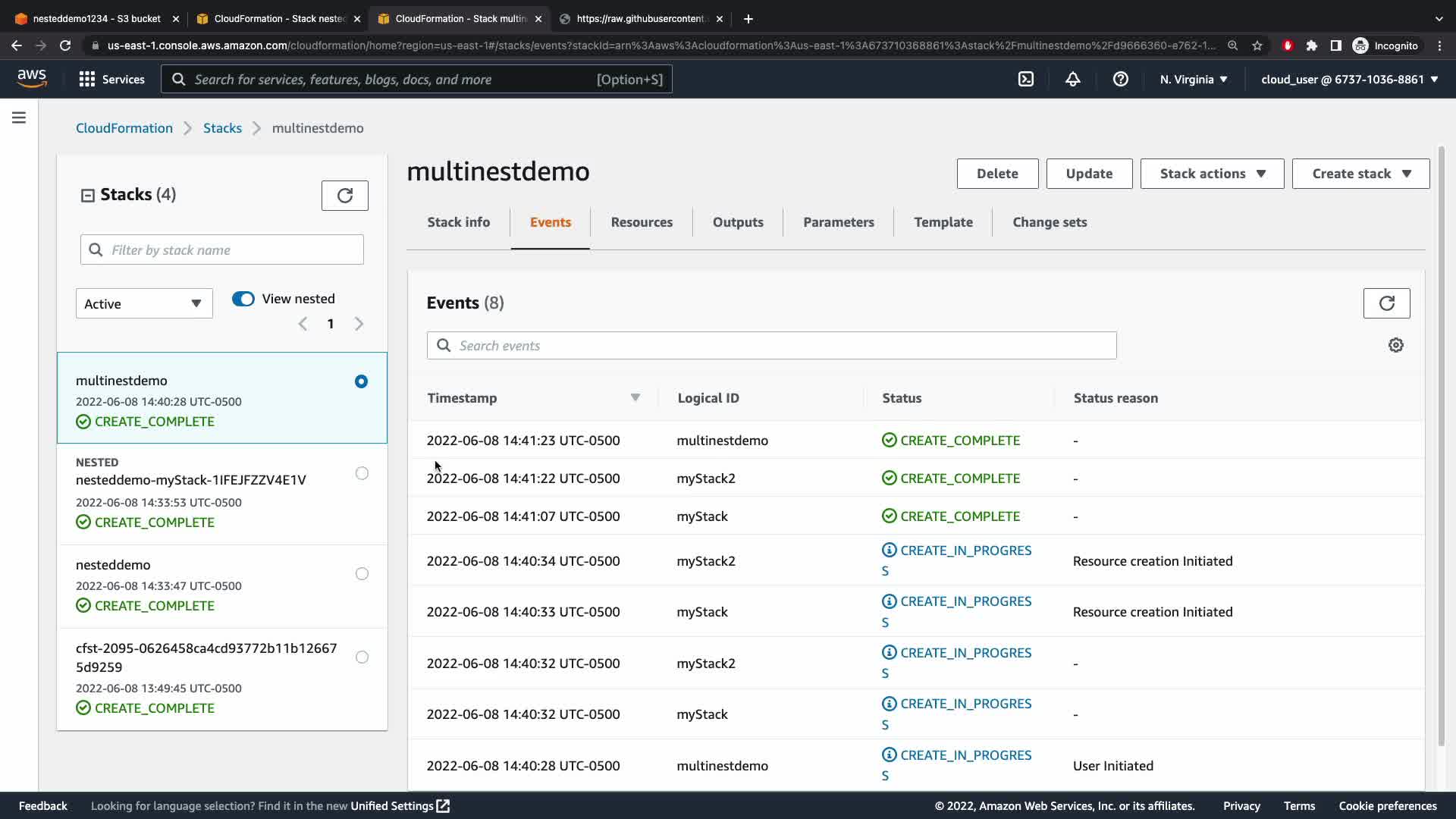This screenshot has height=819, width=1456.
Task: Click the Delete stack button
Action: [997, 174]
